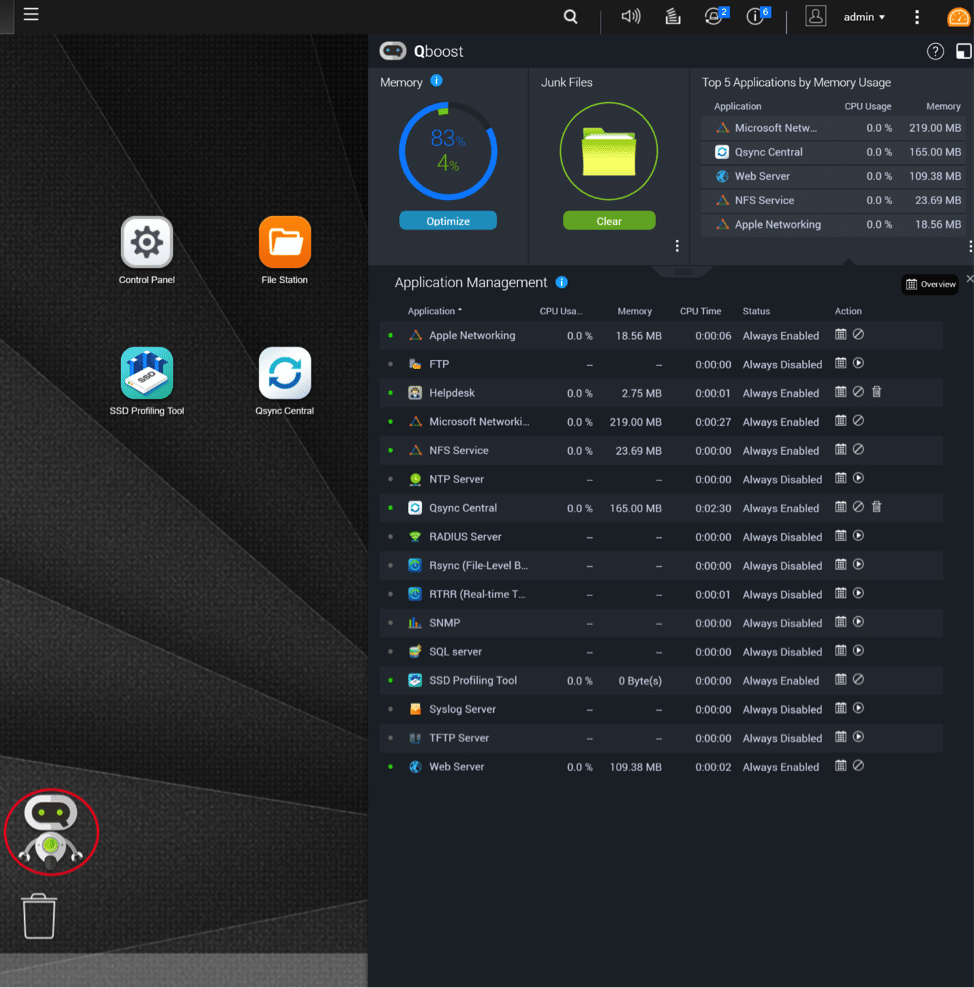Enable the Syslog Server
974x988 pixels.
[x=858, y=708]
